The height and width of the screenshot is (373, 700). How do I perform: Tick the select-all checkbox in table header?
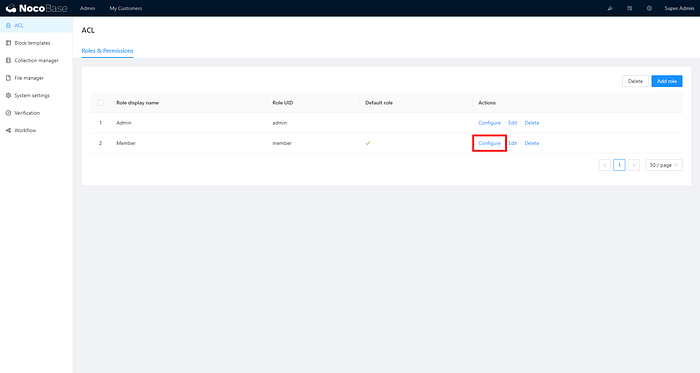click(x=100, y=103)
